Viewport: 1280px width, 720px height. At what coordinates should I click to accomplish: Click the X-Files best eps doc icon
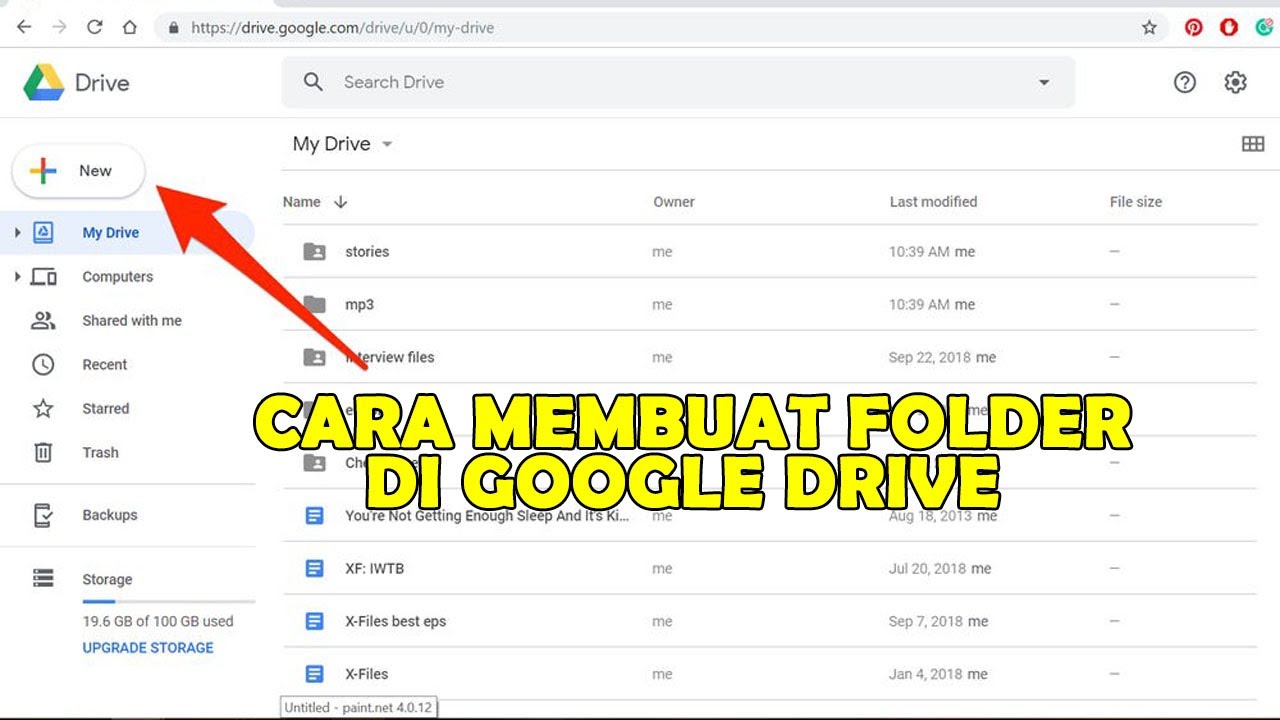314,621
